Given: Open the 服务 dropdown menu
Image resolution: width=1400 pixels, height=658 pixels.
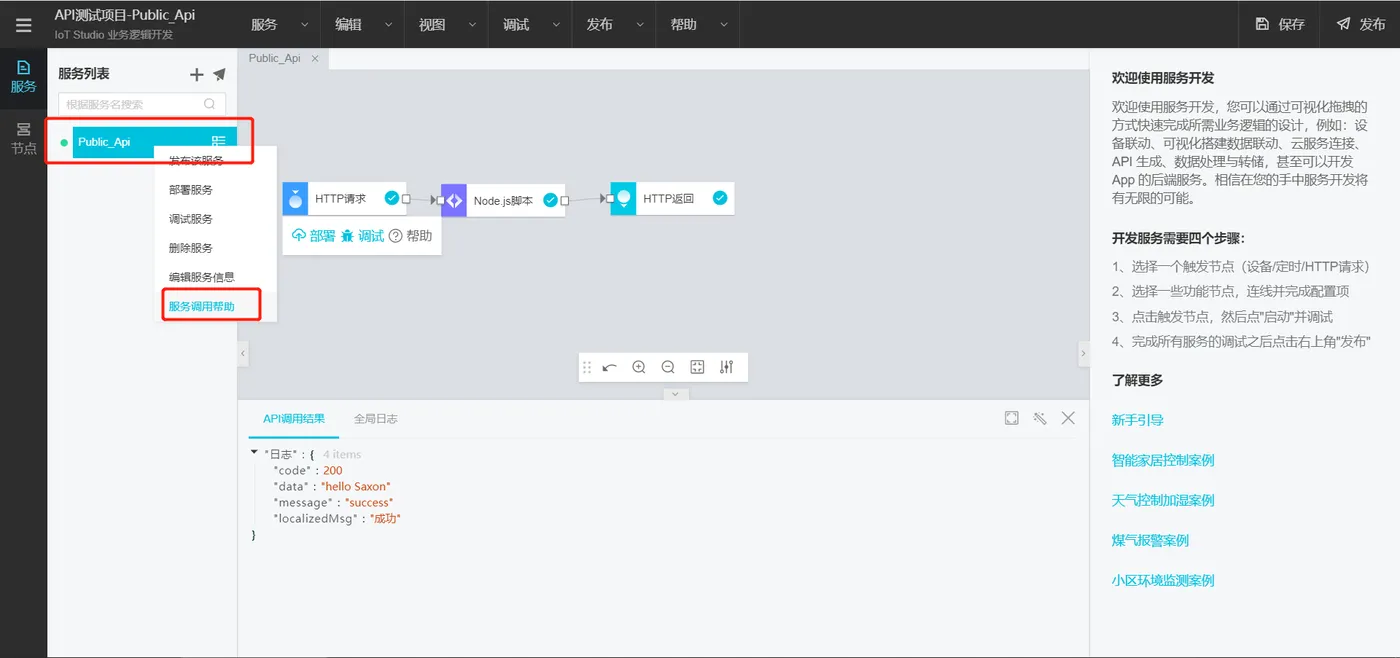Looking at the screenshot, I should [277, 24].
